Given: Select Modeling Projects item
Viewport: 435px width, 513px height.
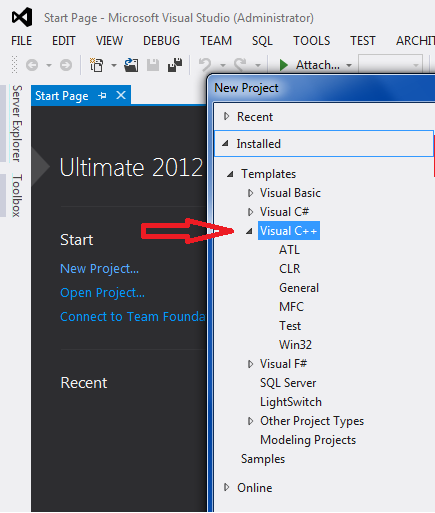Looking at the screenshot, I should (x=308, y=440).
